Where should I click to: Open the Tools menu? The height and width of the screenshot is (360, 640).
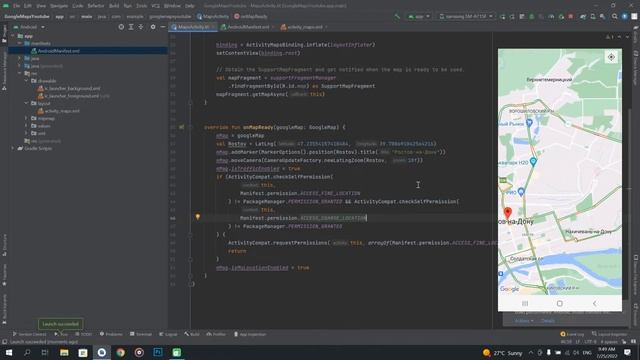[x=142, y=6]
